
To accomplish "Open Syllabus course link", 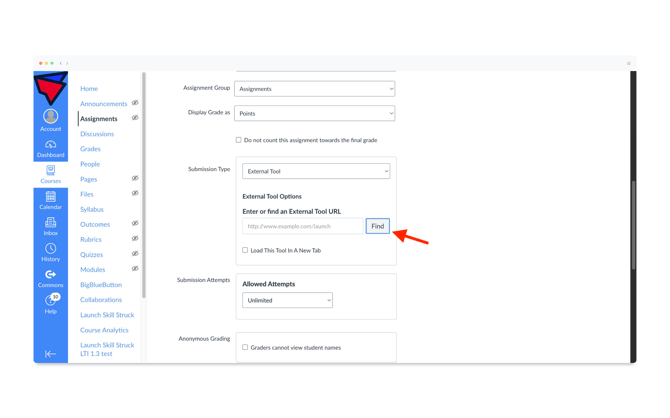I will (x=92, y=209).
